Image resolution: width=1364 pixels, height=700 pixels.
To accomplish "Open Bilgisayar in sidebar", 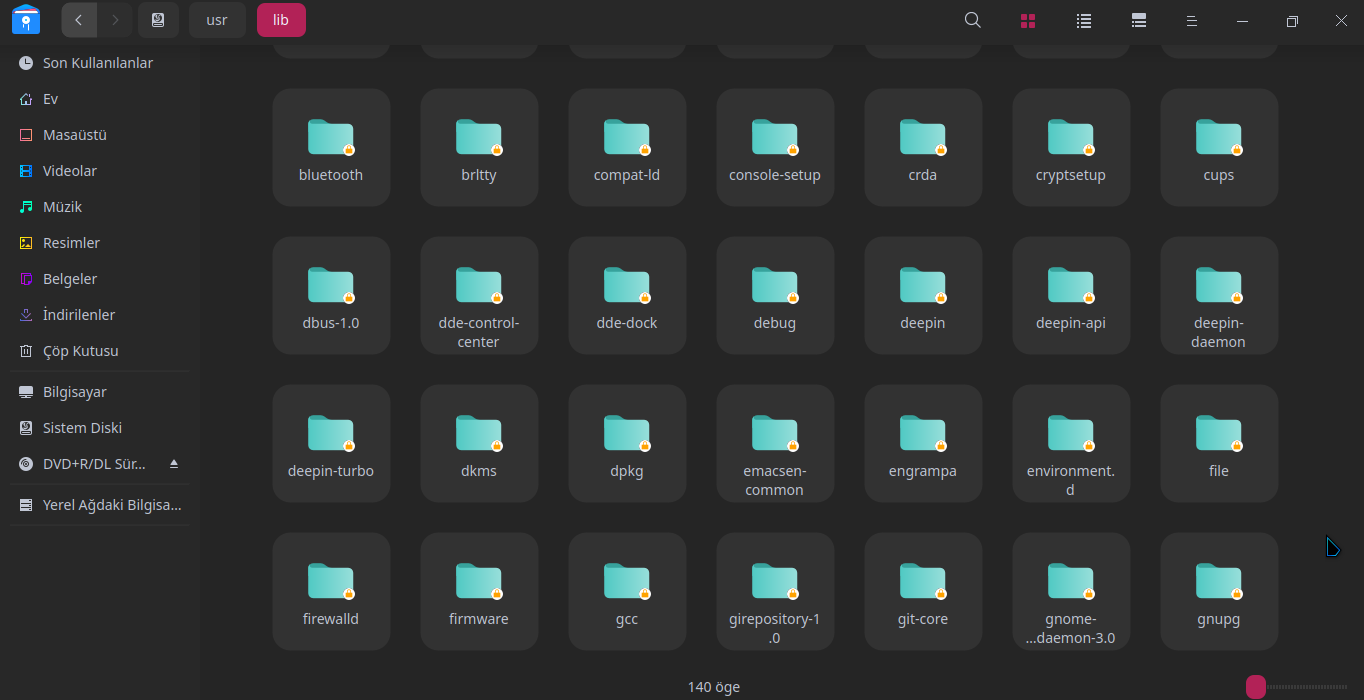I will [100, 392].
